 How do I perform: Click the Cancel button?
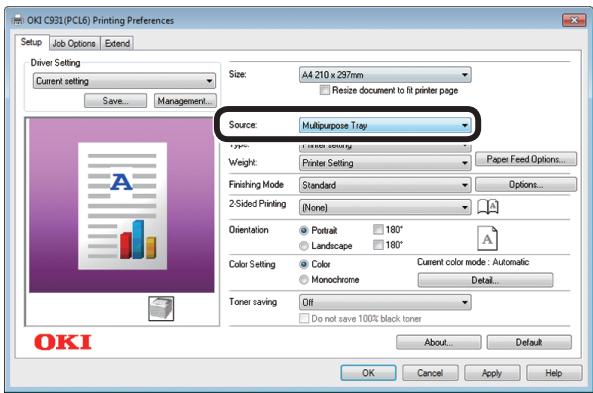tap(430, 373)
